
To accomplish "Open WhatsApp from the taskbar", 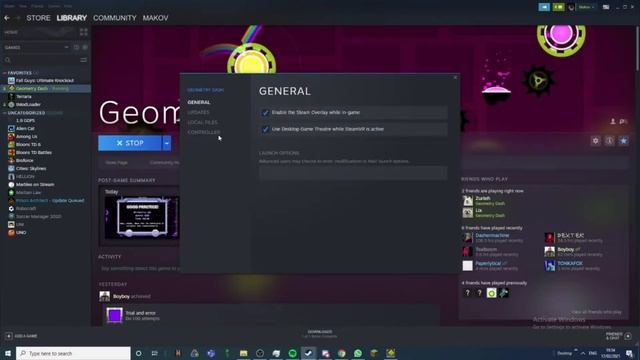I will point(358,353).
